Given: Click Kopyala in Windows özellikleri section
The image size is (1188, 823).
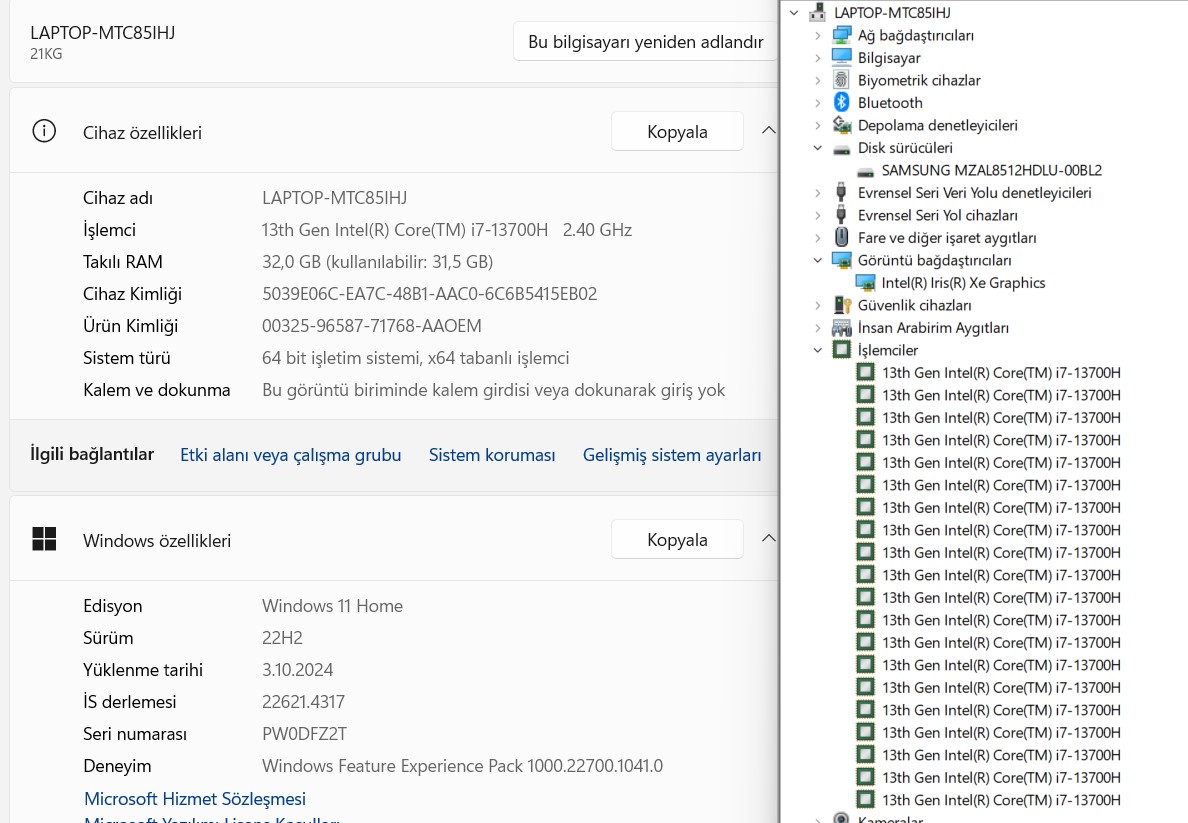Looking at the screenshot, I should [x=677, y=539].
